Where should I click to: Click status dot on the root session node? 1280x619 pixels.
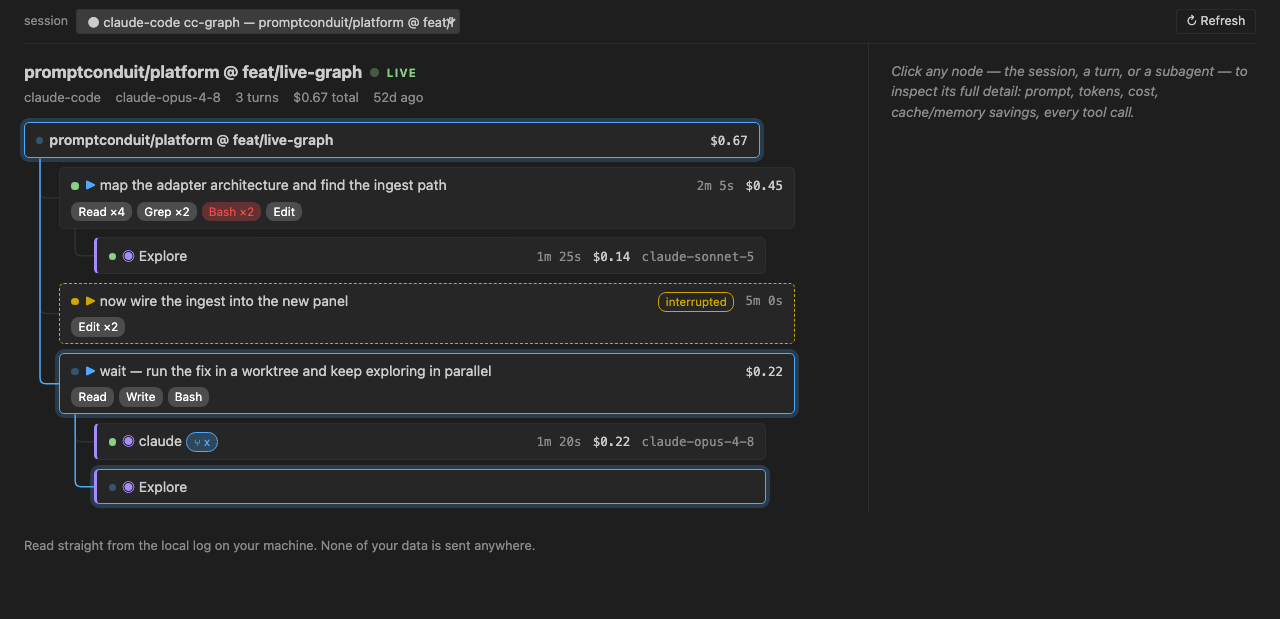pos(39,141)
